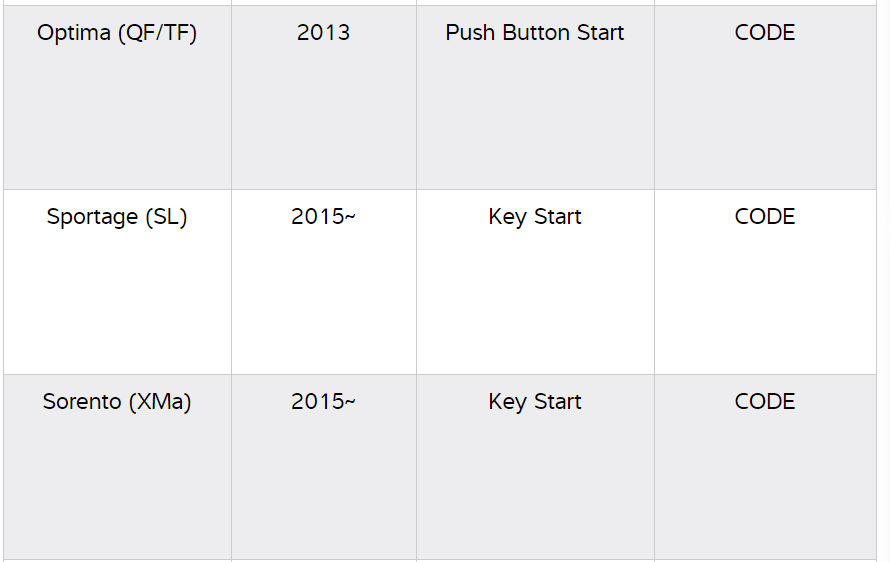Click Key Start in the Sorento row
This screenshot has height=562, width=890.
[x=535, y=402]
